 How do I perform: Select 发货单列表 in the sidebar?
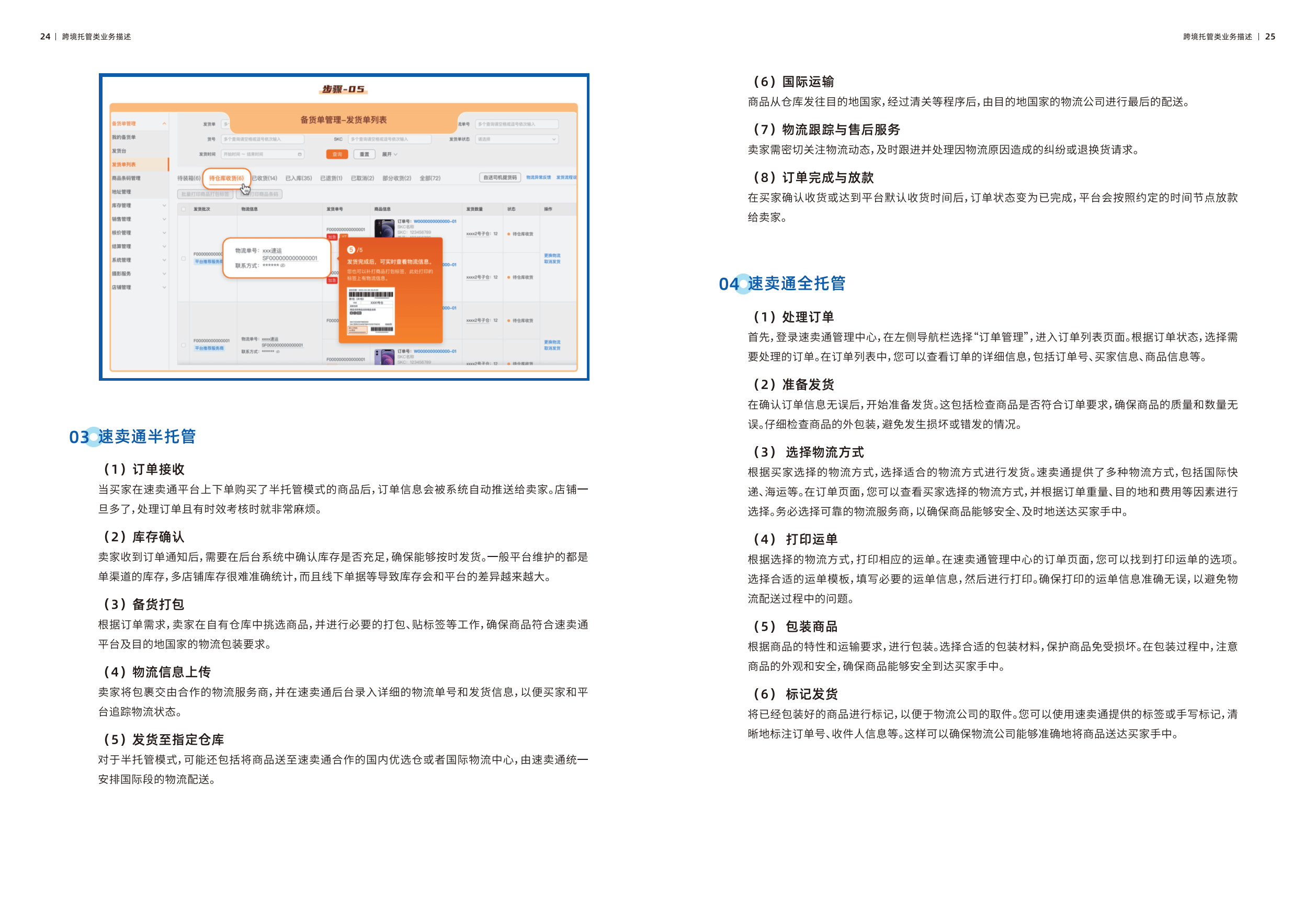[x=124, y=165]
